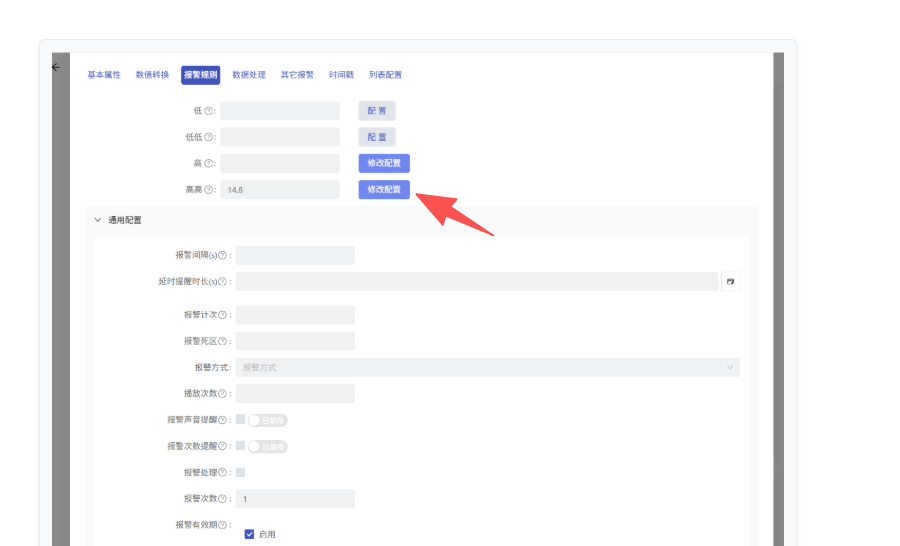Toggle the 报警声音提醒 switch
This screenshot has width=900, height=546.
[x=267, y=420]
